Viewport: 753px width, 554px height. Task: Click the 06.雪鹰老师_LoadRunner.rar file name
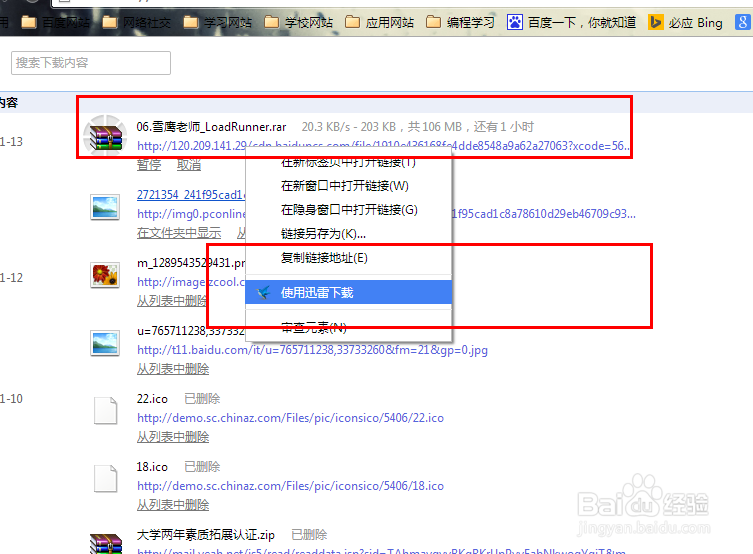point(211,127)
